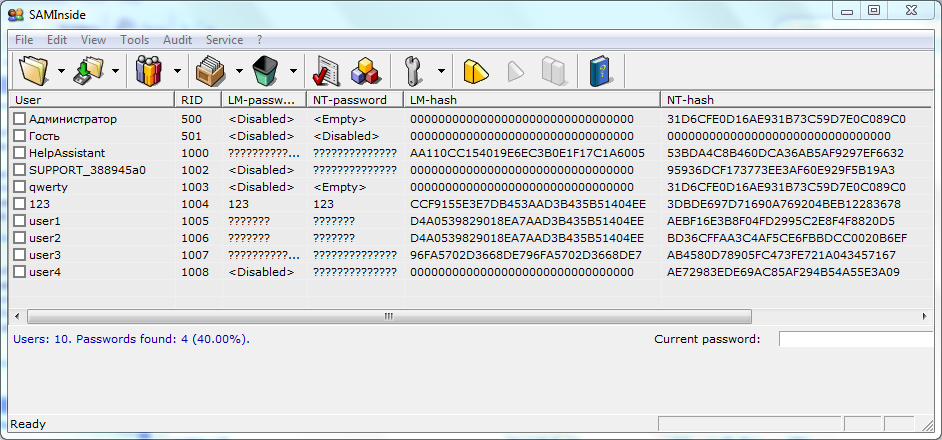Viewport: 942px width, 440px height.
Task: Sort by the LM-password column header
Action: (264, 100)
